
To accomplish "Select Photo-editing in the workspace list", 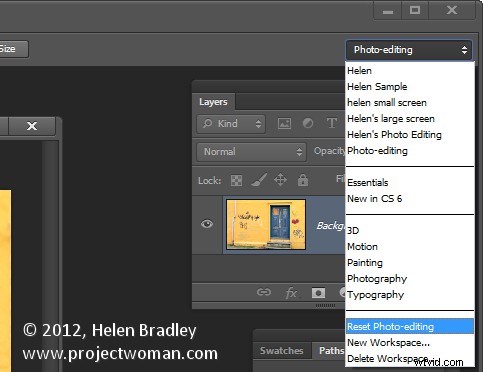I will tap(410, 151).
